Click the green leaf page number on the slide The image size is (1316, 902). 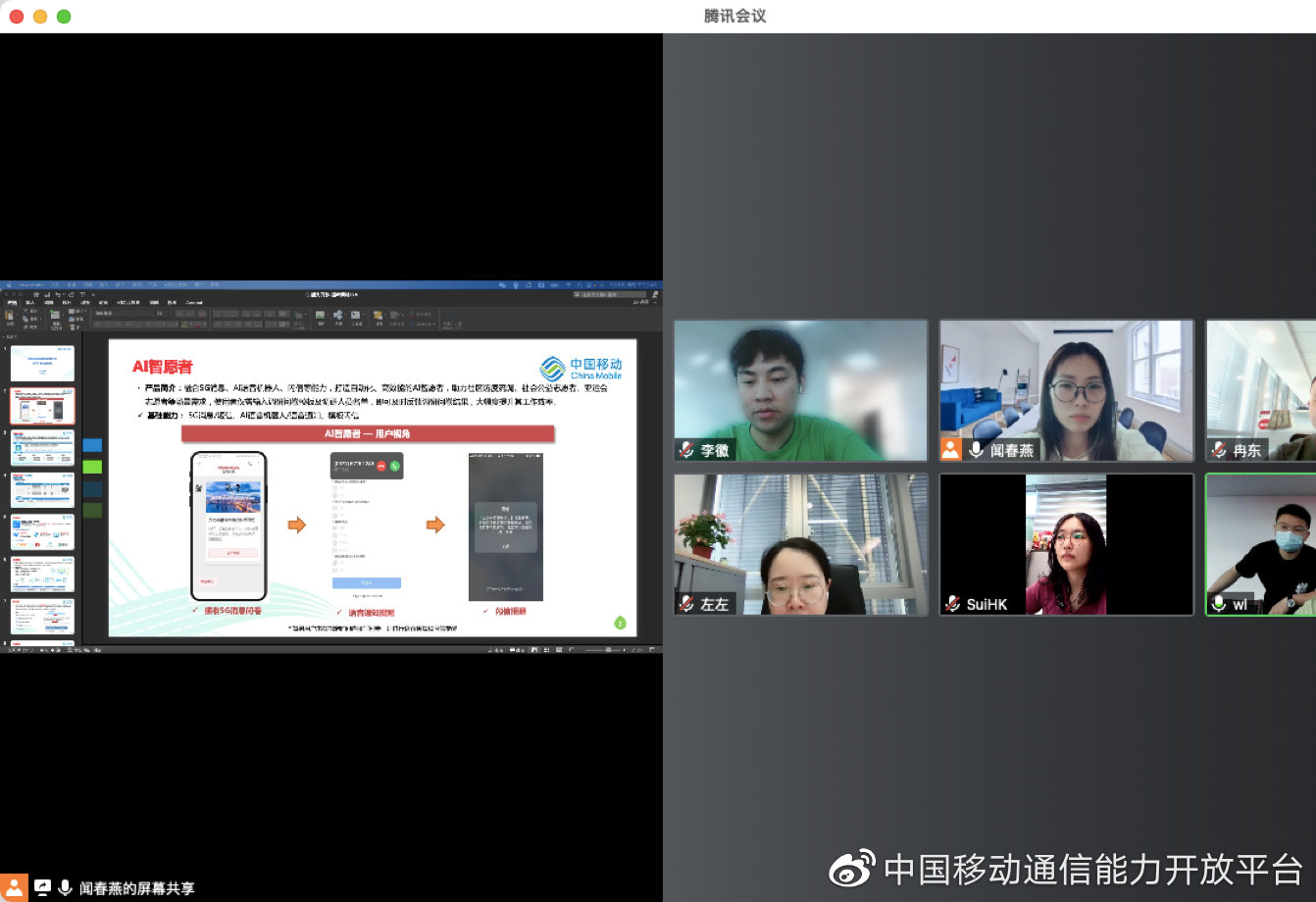(x=620, y=624)
